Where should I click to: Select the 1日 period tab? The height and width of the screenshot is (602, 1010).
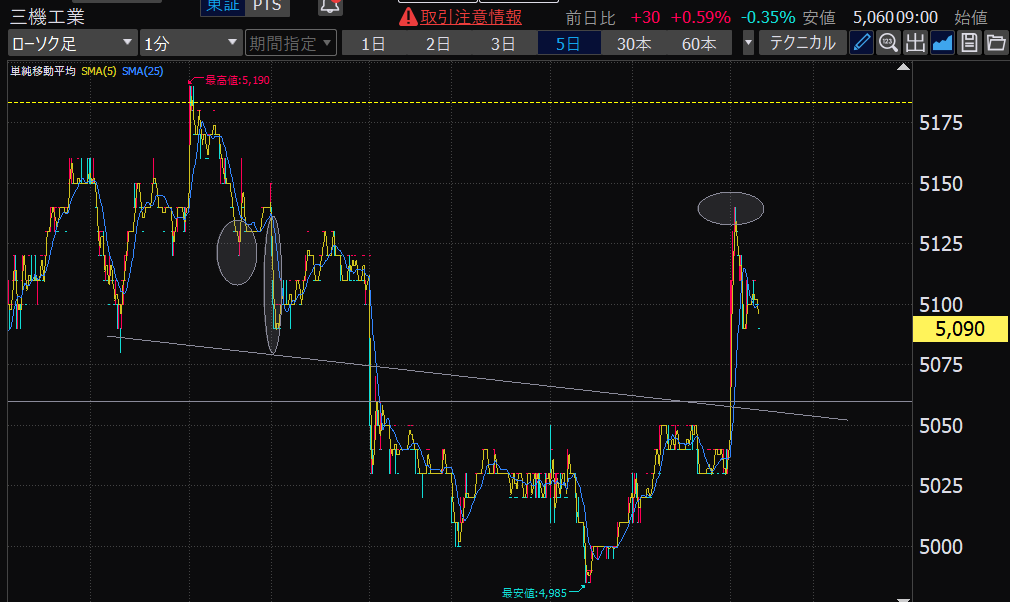click(x=373, y=43)
